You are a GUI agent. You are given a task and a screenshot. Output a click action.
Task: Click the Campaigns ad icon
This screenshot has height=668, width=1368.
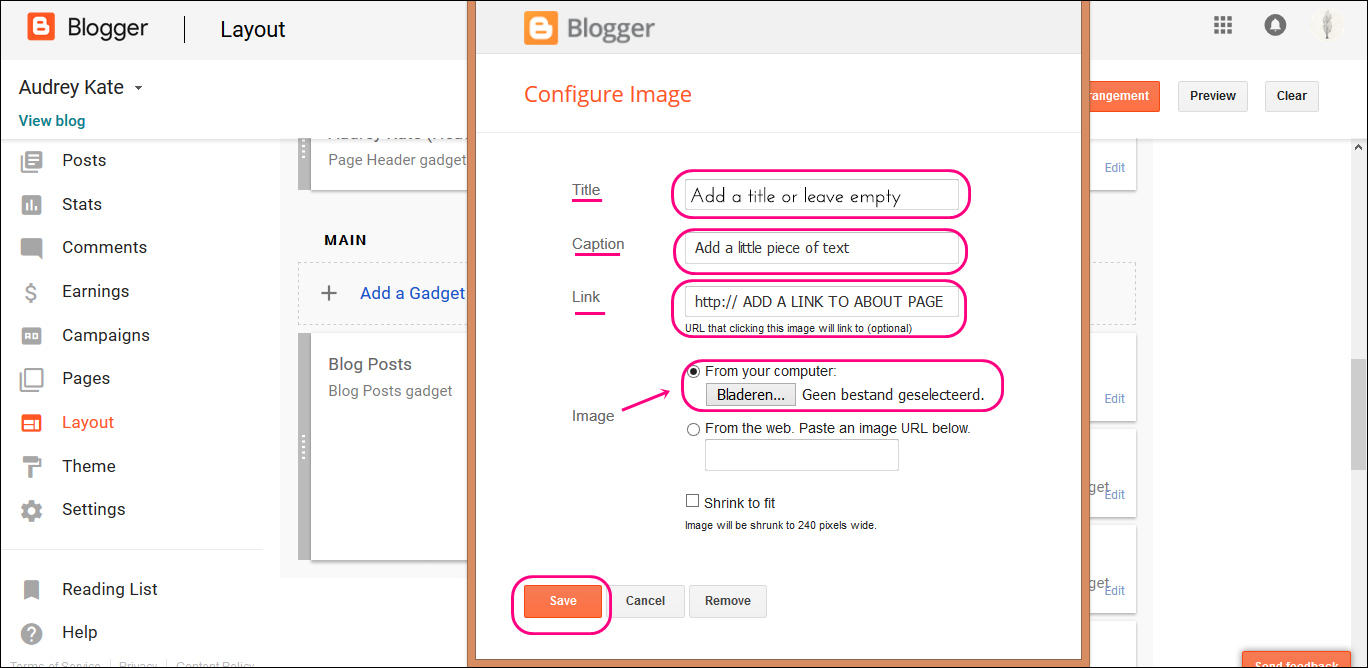point(32,336)
